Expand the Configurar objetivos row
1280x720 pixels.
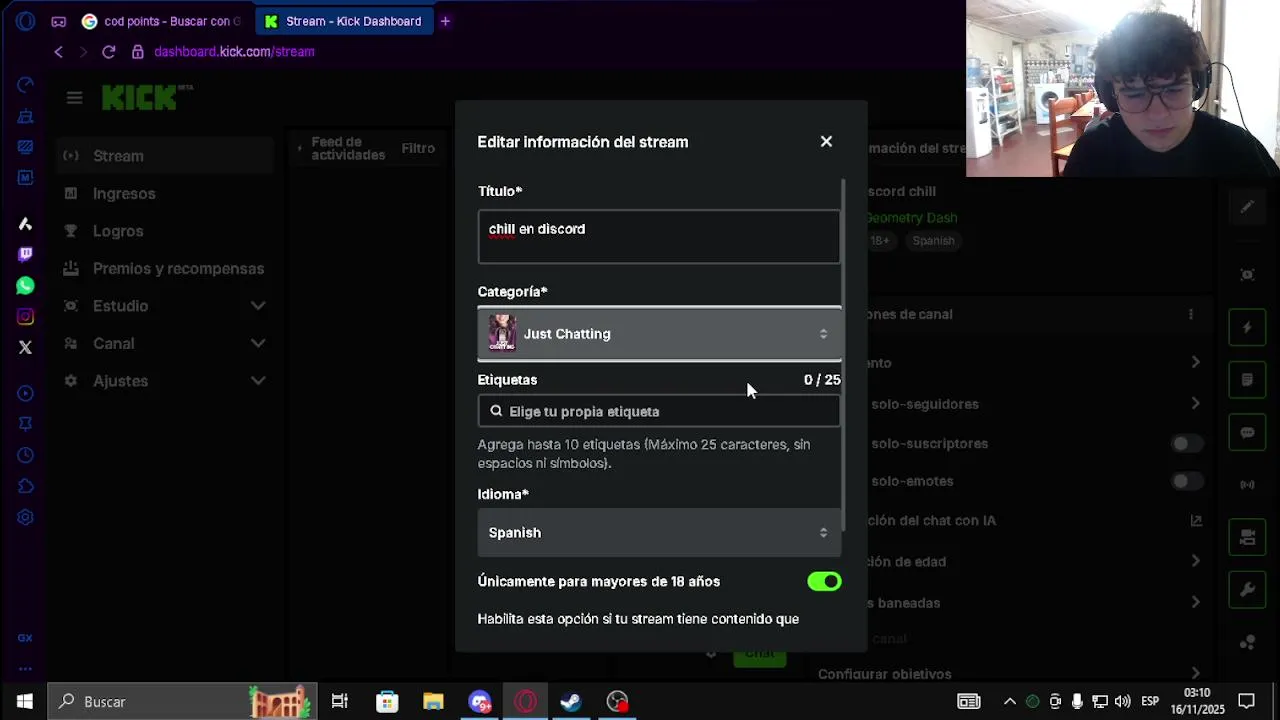click(1012, 673)
